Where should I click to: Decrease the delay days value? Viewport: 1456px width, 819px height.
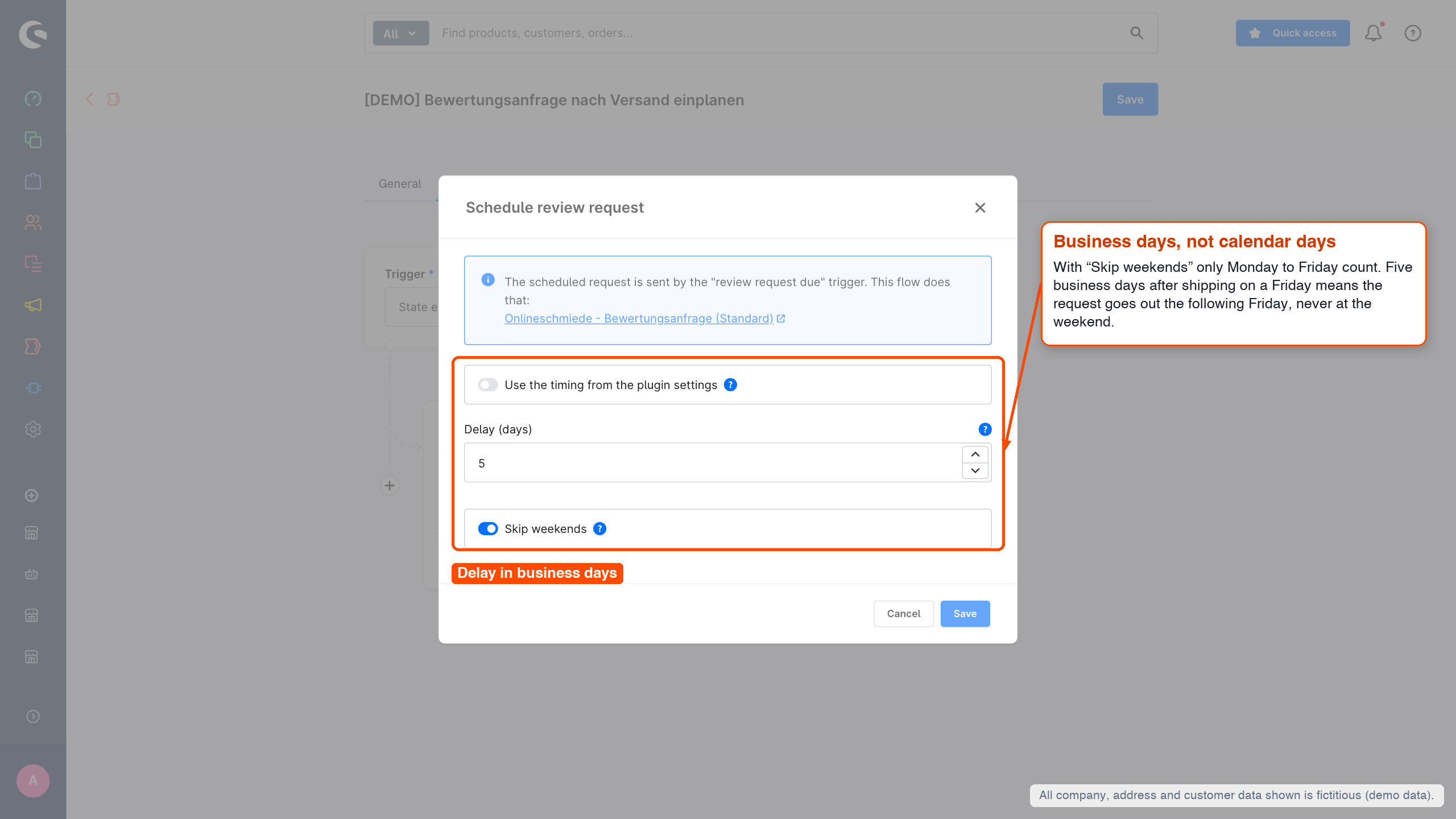975,470
